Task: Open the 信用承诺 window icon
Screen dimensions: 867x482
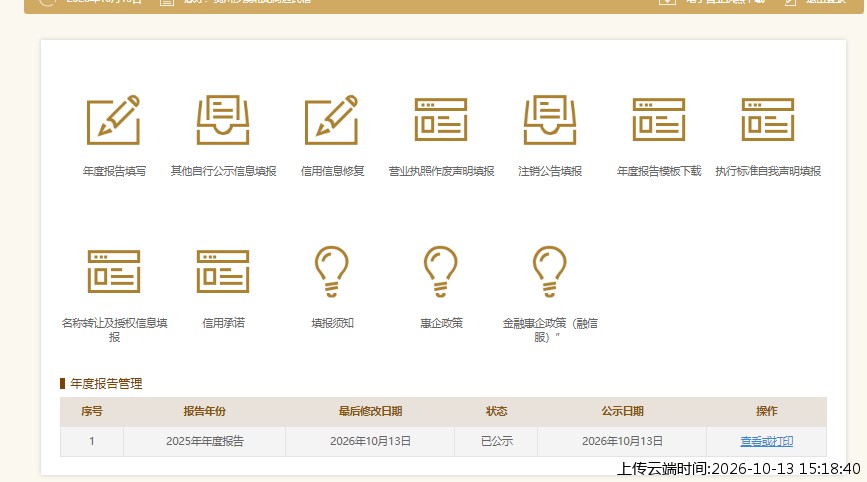Action: [x=223, y=271]
